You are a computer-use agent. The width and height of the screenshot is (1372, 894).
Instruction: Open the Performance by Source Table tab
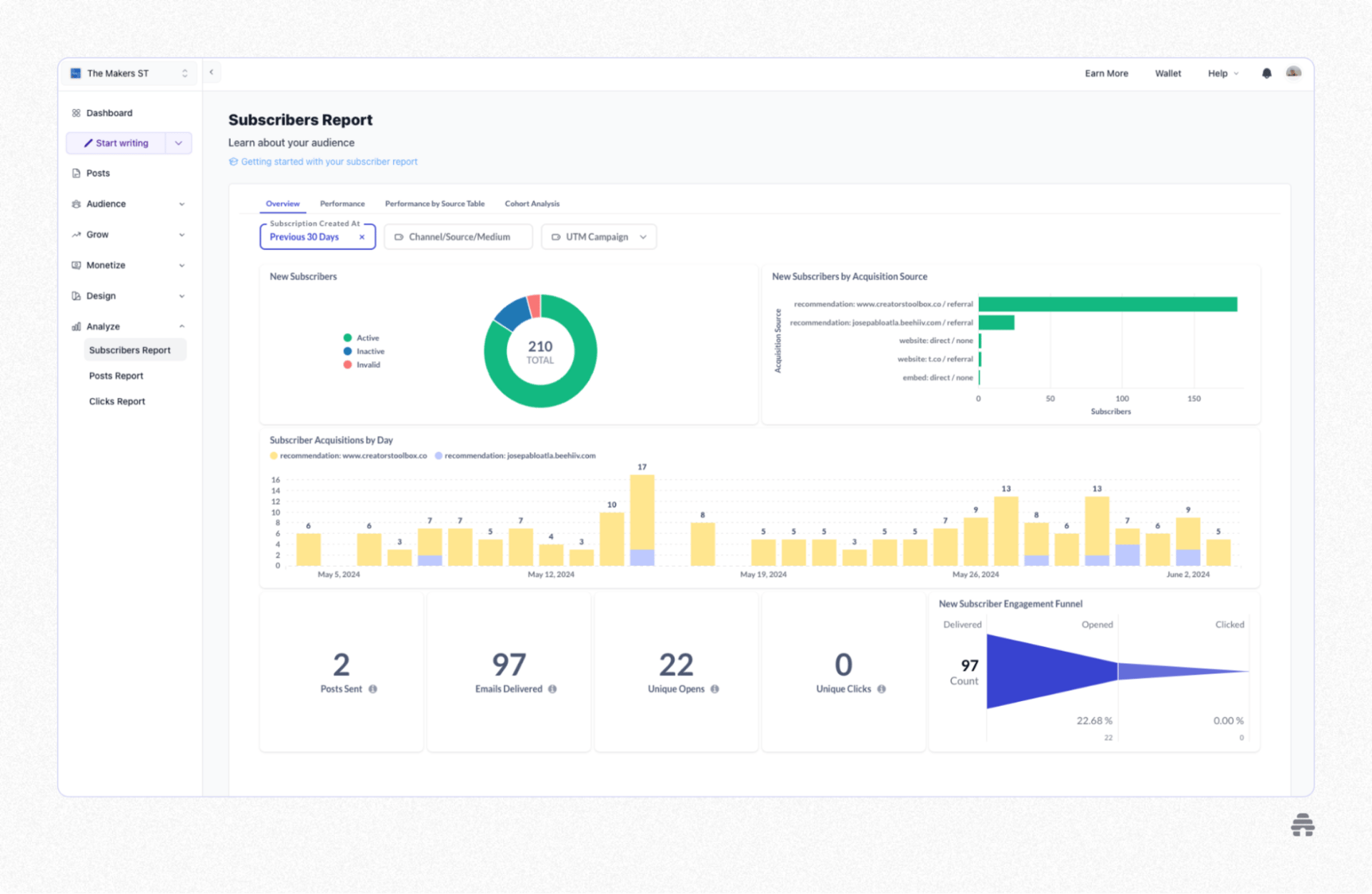pyautogui.click(x=434, y=204)
